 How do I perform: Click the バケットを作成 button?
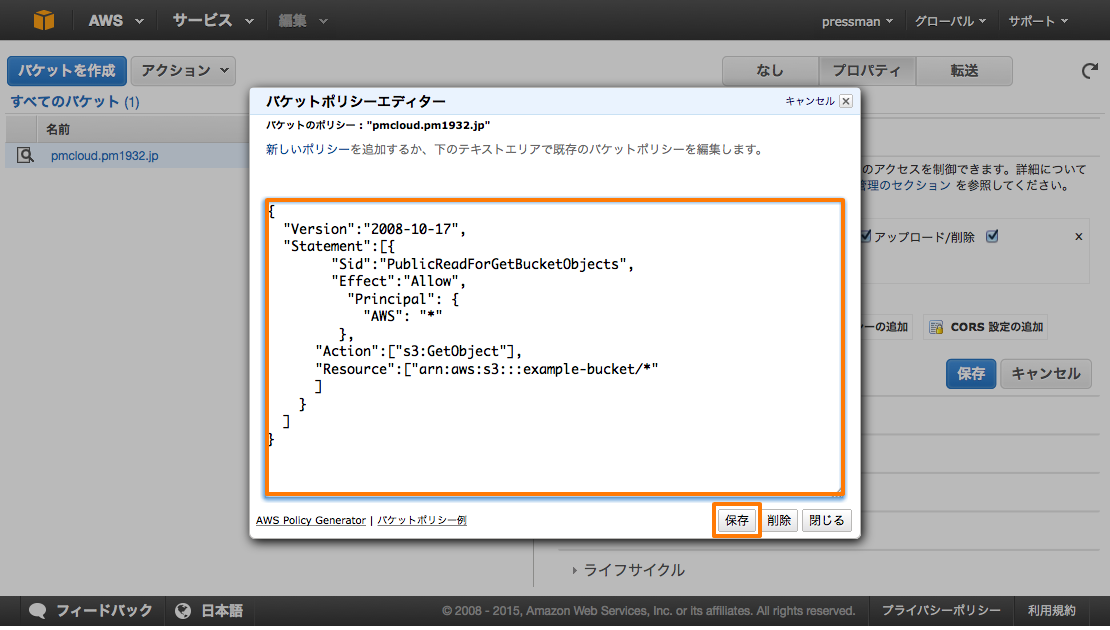[x=64, y=70]
